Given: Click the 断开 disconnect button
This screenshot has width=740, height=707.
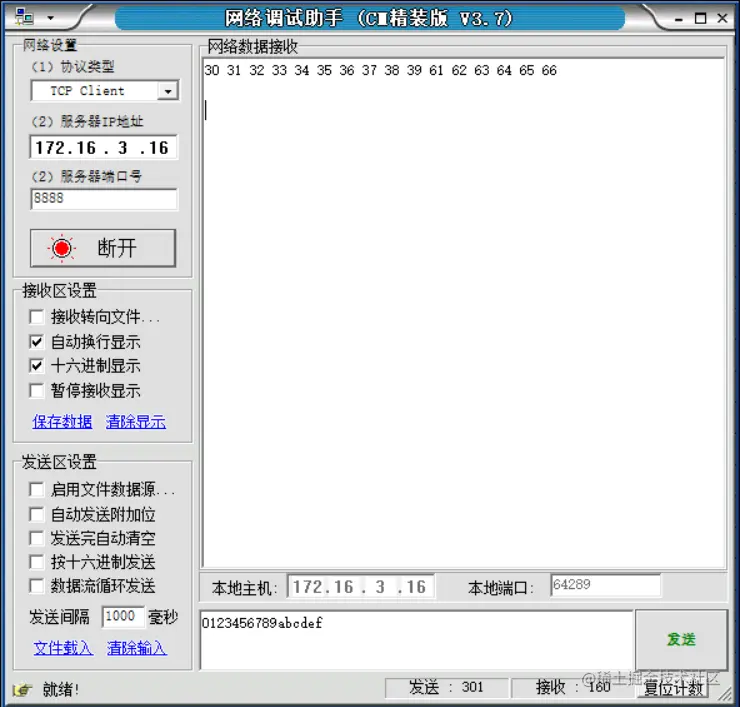Looking at the screenshot, I should click(103, 248).
